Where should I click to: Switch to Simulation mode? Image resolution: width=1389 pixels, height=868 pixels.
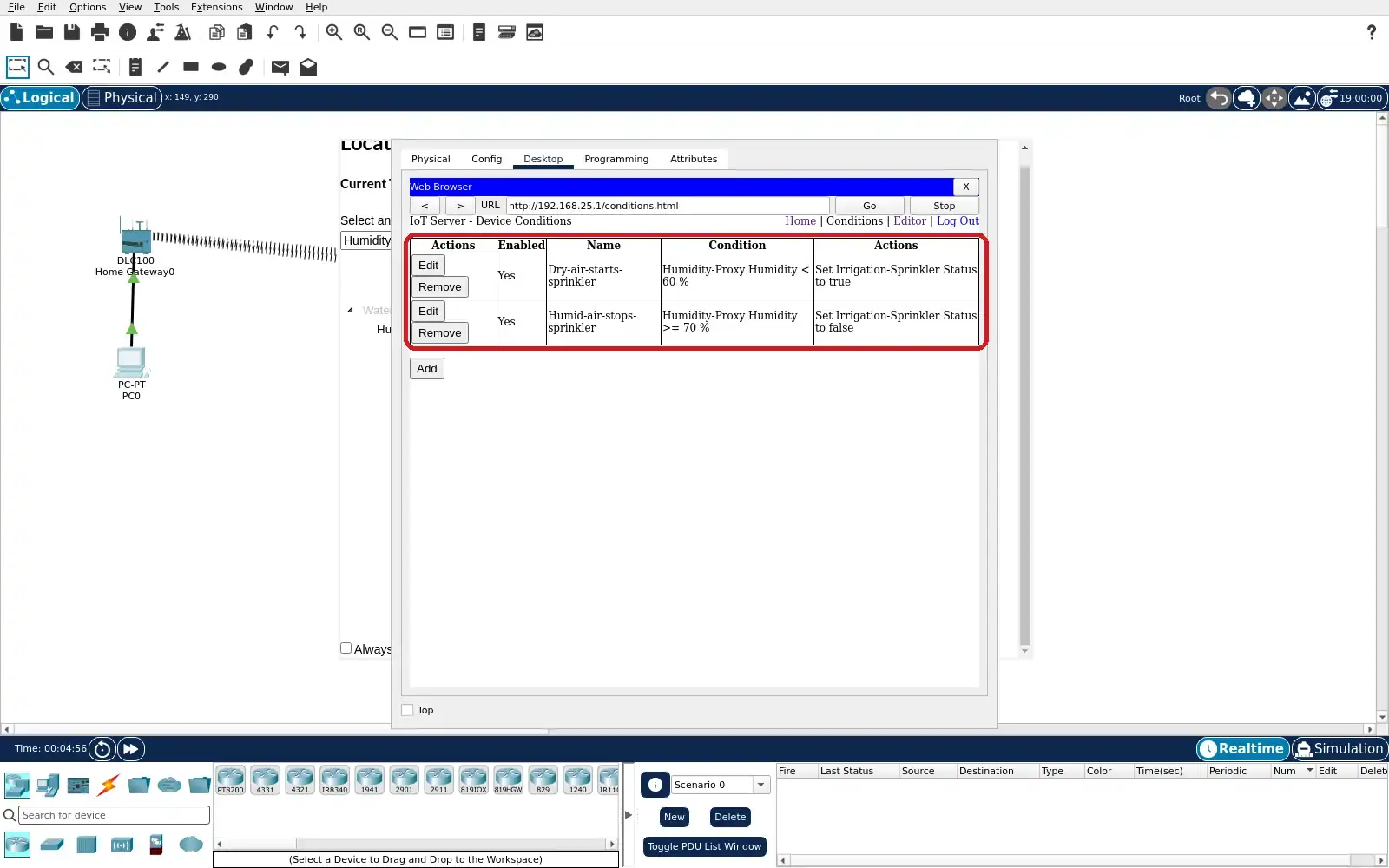click(x=1340, y=749)
